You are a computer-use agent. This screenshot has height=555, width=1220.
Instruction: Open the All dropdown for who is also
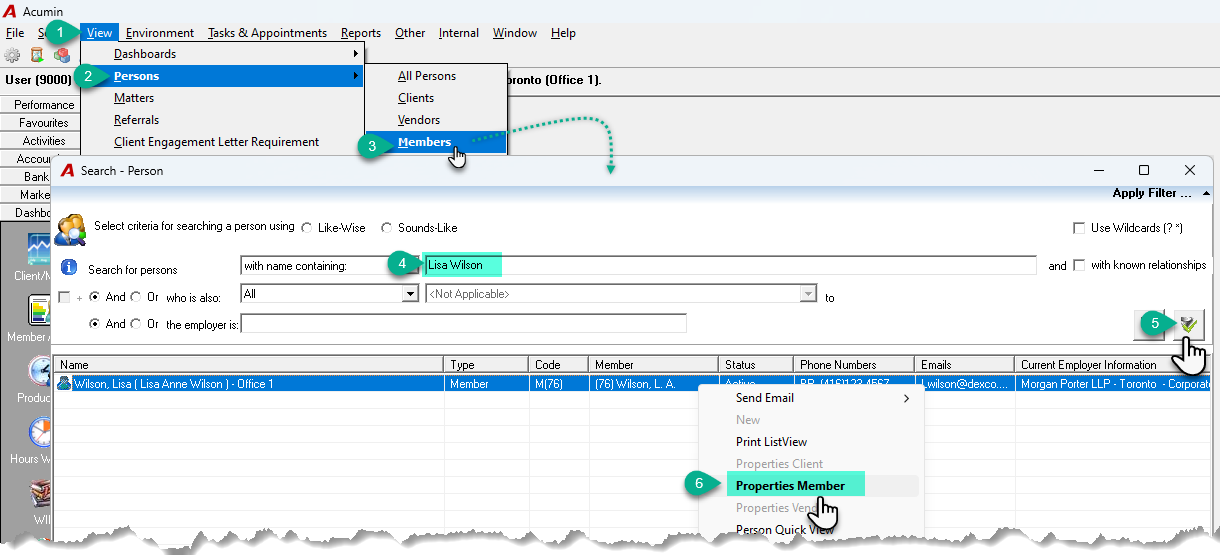409,294
